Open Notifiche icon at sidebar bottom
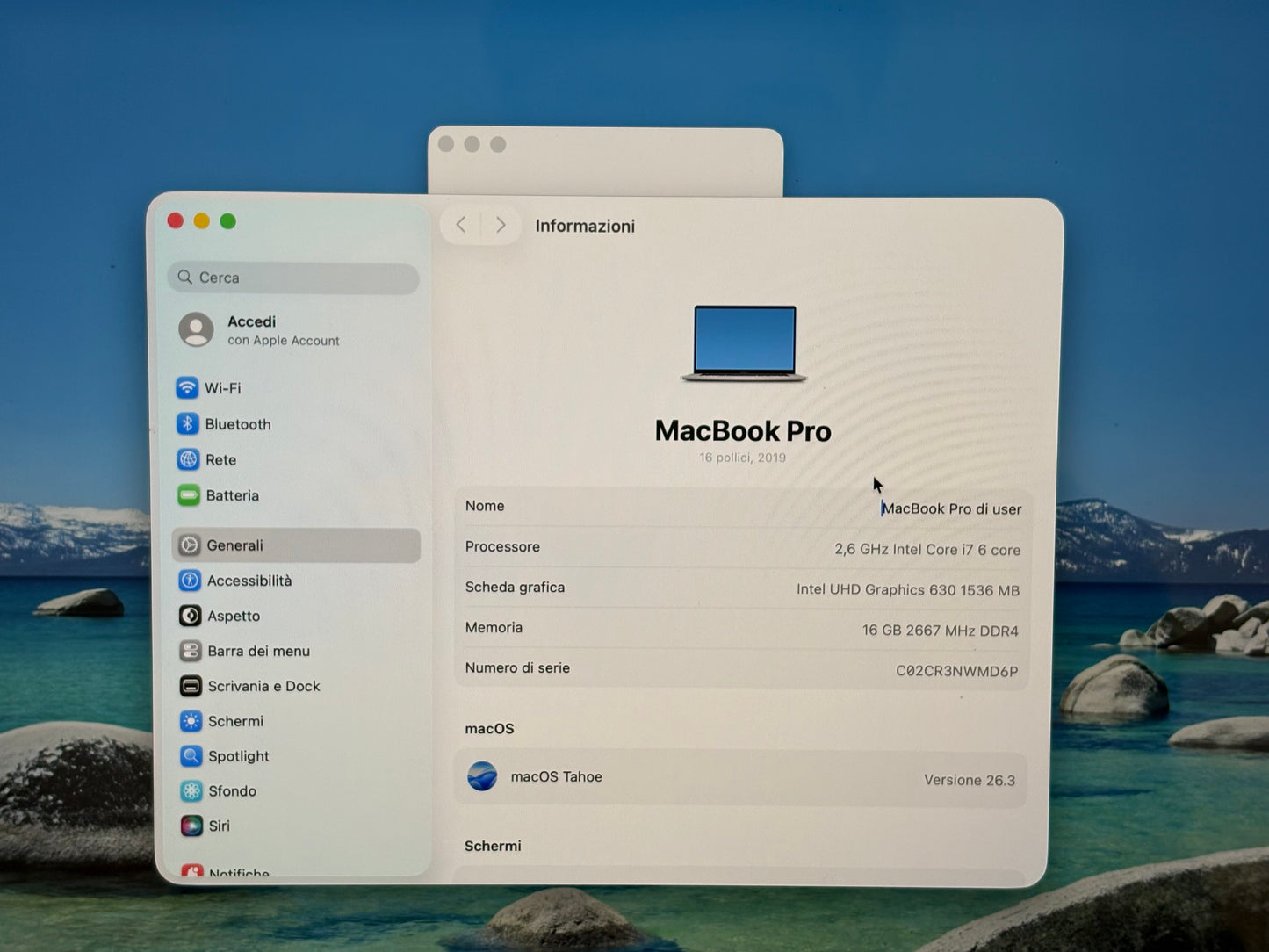The height and width of the screenshot is (952, 1269). [x=192, y=871]
